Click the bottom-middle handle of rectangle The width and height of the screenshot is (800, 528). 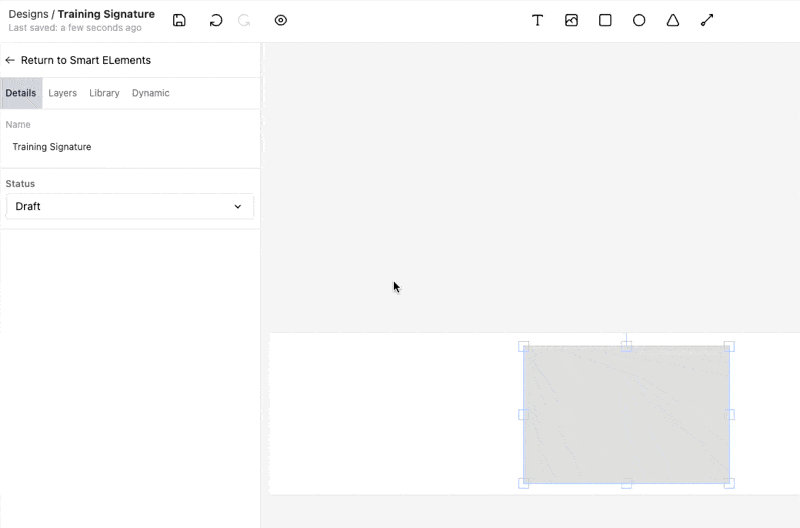[627, 483]
